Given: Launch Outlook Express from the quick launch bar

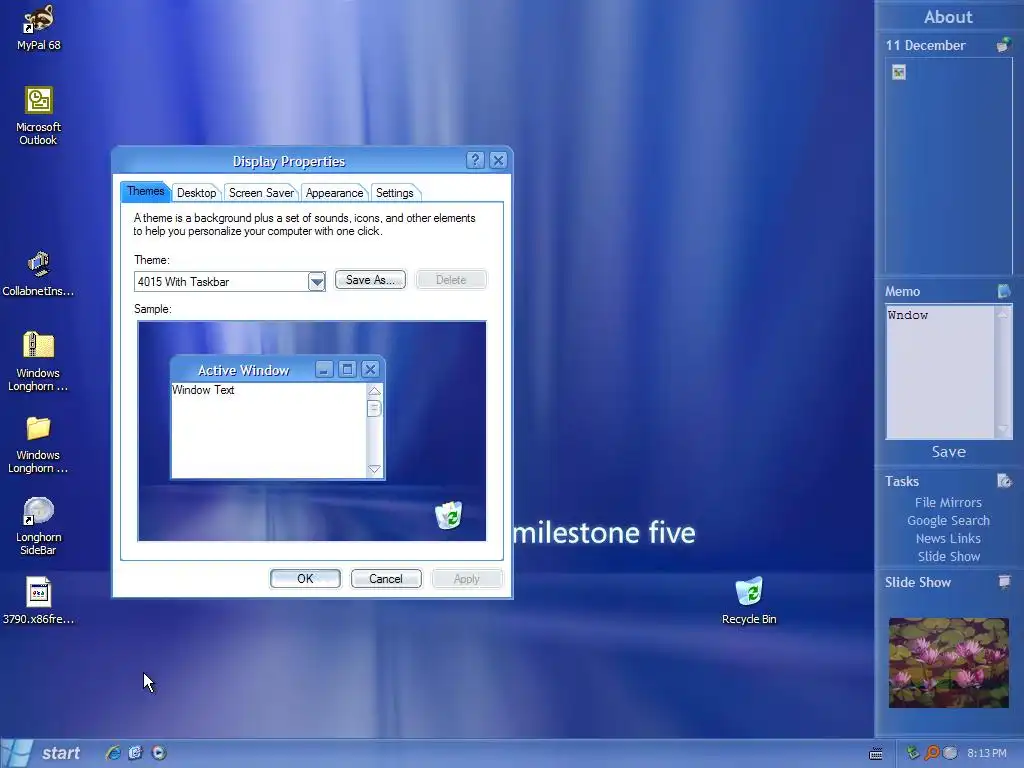Looking at the screenshot, I should [135, 753].
